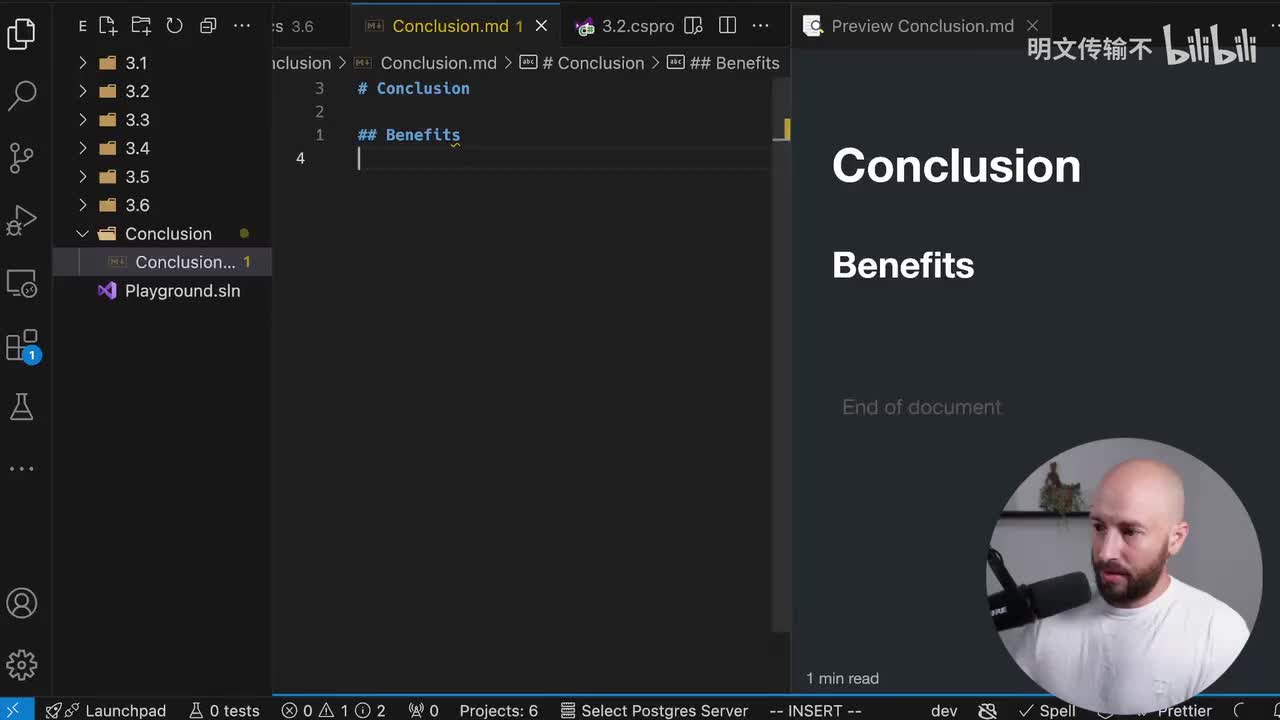Open preview to the side icon

[693, 26]
